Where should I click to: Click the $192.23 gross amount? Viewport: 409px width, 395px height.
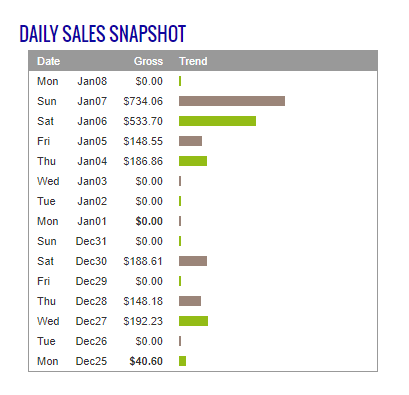pyautogui.click(x=143, y=321)
